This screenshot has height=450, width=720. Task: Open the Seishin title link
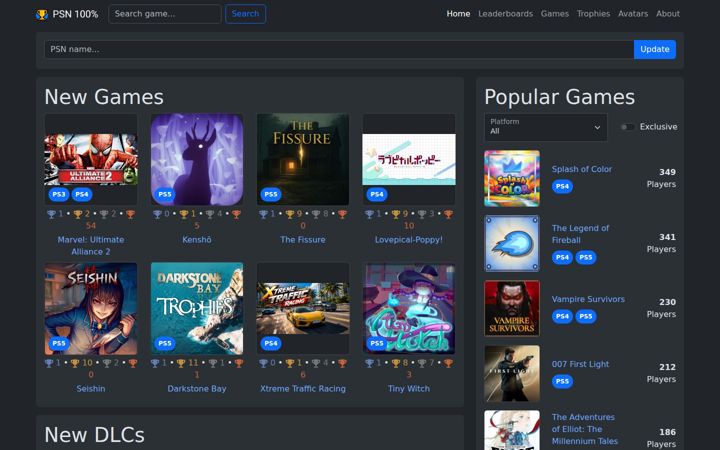point(91,388)
